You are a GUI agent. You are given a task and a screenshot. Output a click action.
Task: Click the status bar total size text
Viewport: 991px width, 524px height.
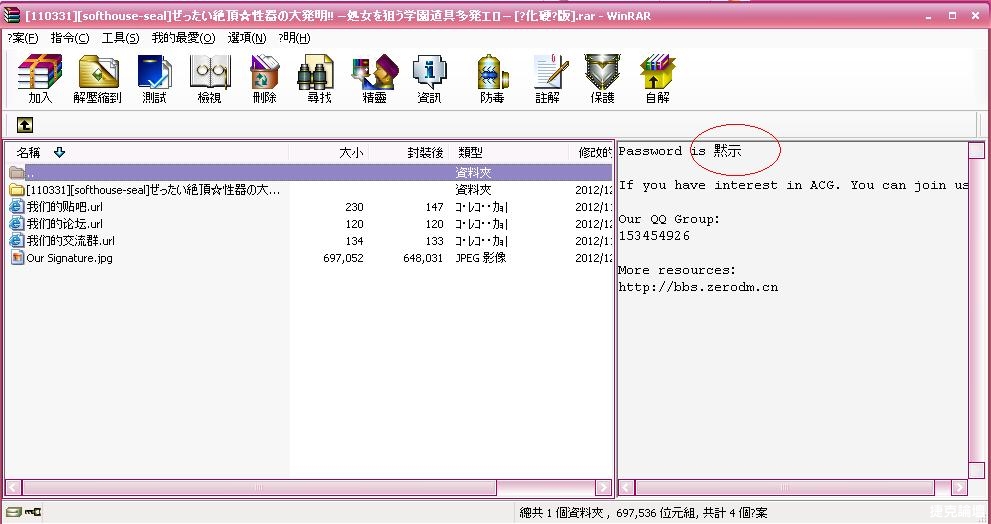[x=643, y=513]
